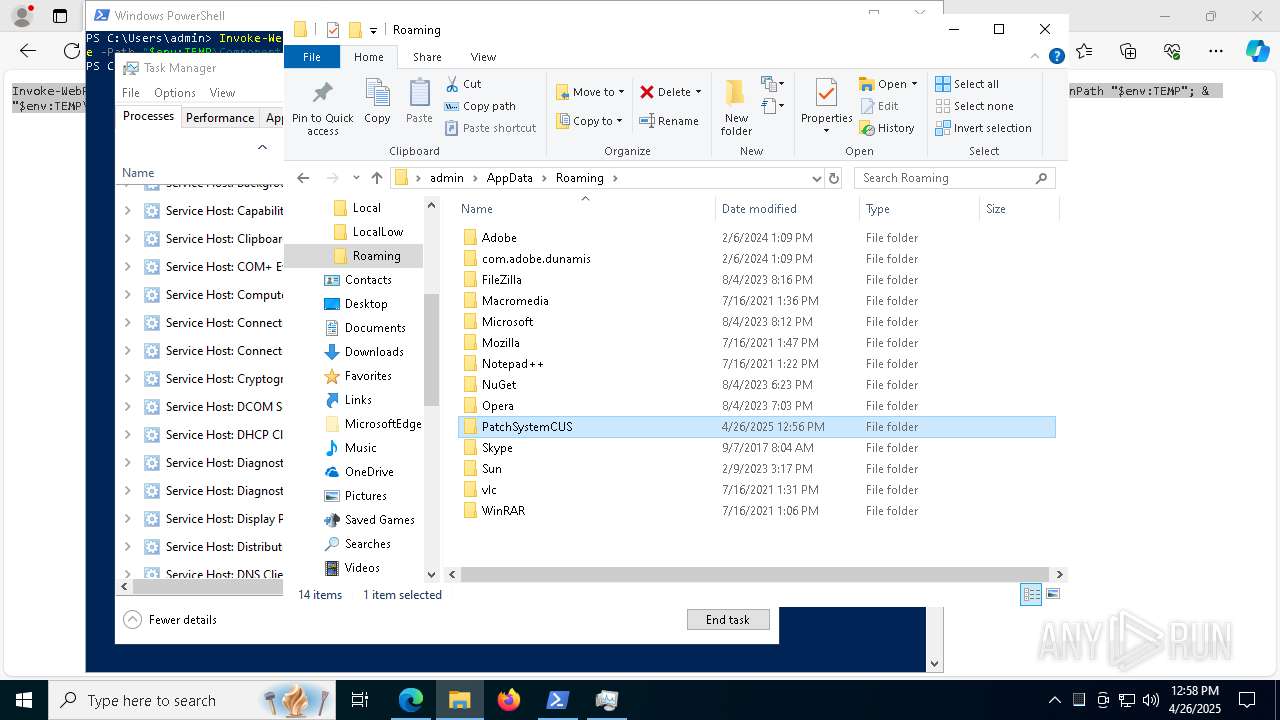Viewport: 1280px width, 720px height.
Task: Click Fewer details in Task Manager
Action: (x=171, y=620)
